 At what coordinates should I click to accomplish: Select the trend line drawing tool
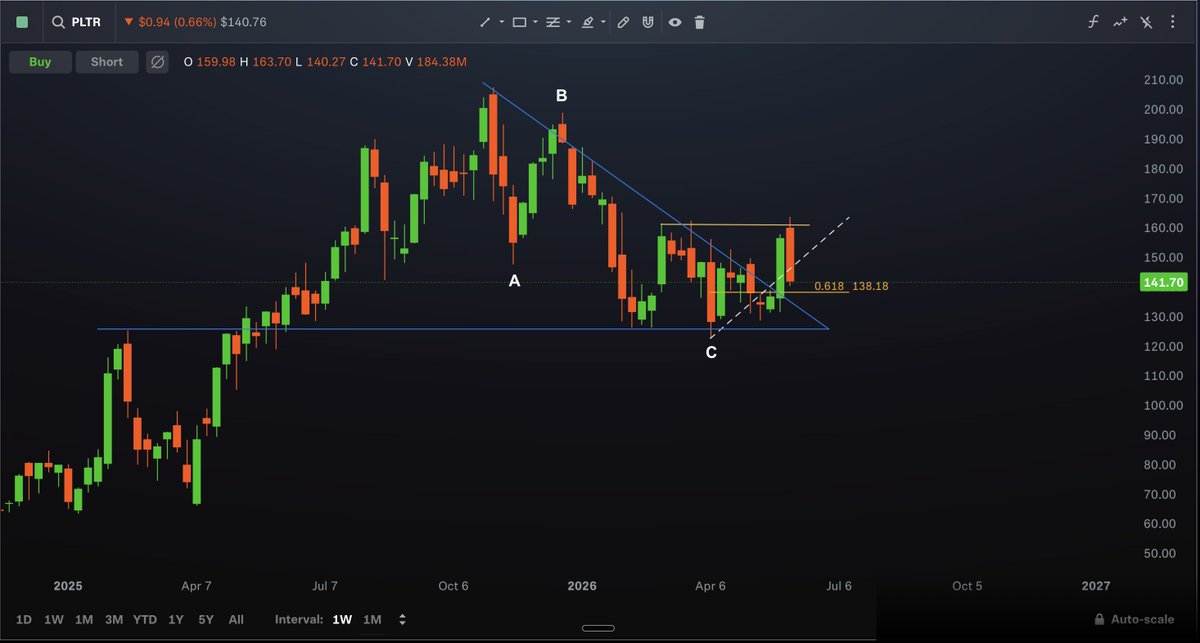[x=485, y=22]
